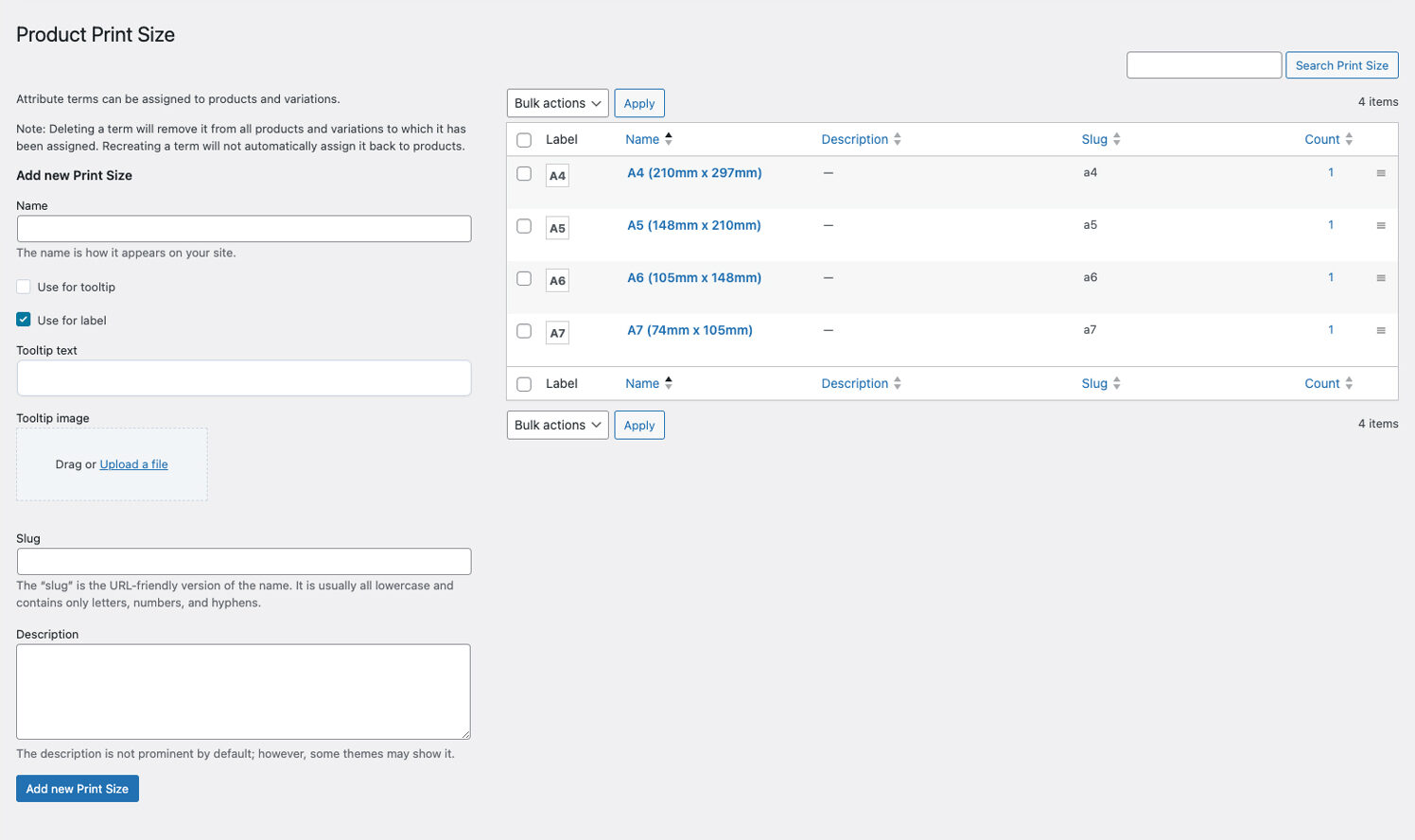The image size is (1415, 840).
Task: Click the drag handle icon for A4 row
Action: 1380,173
